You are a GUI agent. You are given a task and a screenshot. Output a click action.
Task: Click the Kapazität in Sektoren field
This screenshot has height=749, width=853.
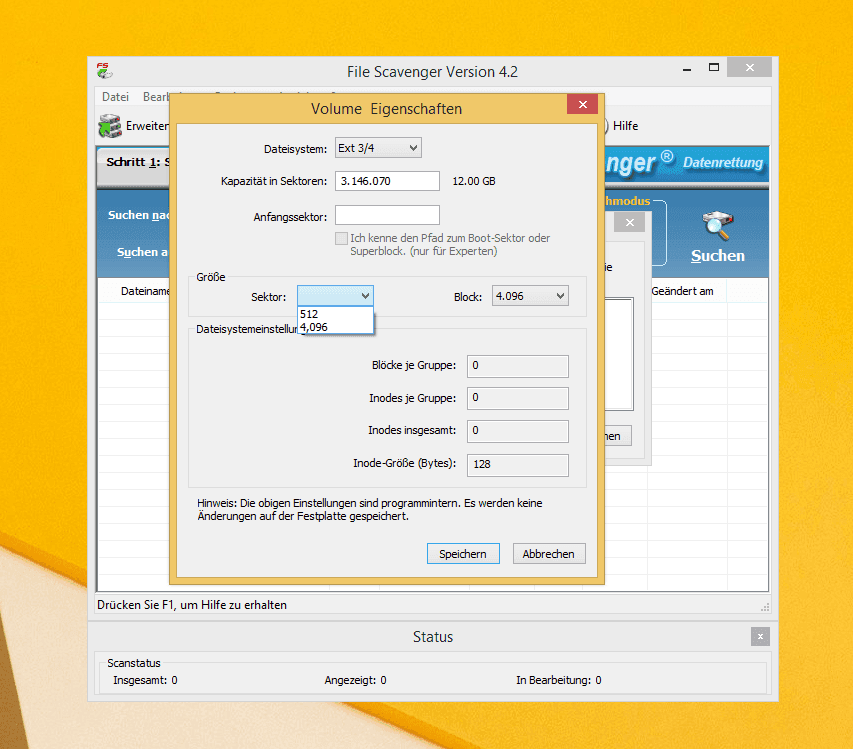click(387, 181)
